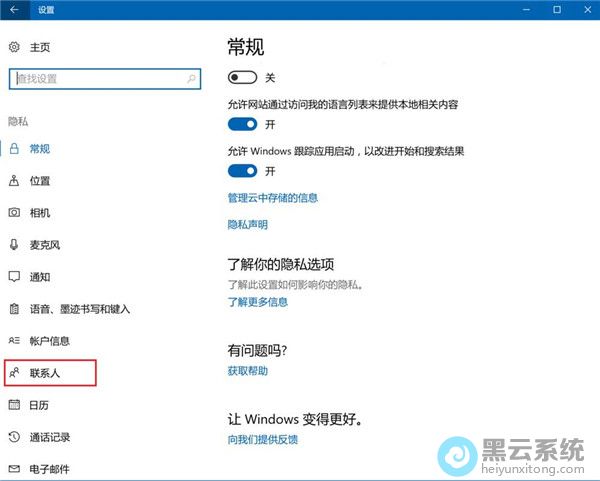Click the Microphone icon in sidebar
This screenshot has height=481, width=600.
pyautogui.click(x=14, y=245)
